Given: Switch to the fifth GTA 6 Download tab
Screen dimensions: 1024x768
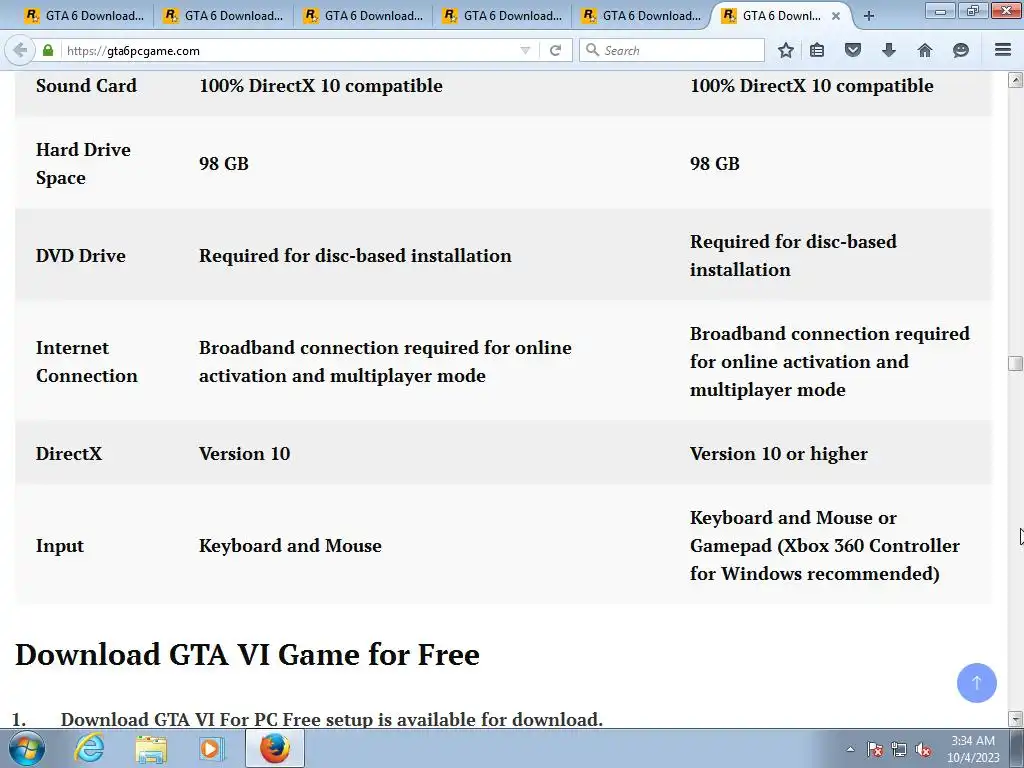Looking at the screenshot, I should click(641, 16).
